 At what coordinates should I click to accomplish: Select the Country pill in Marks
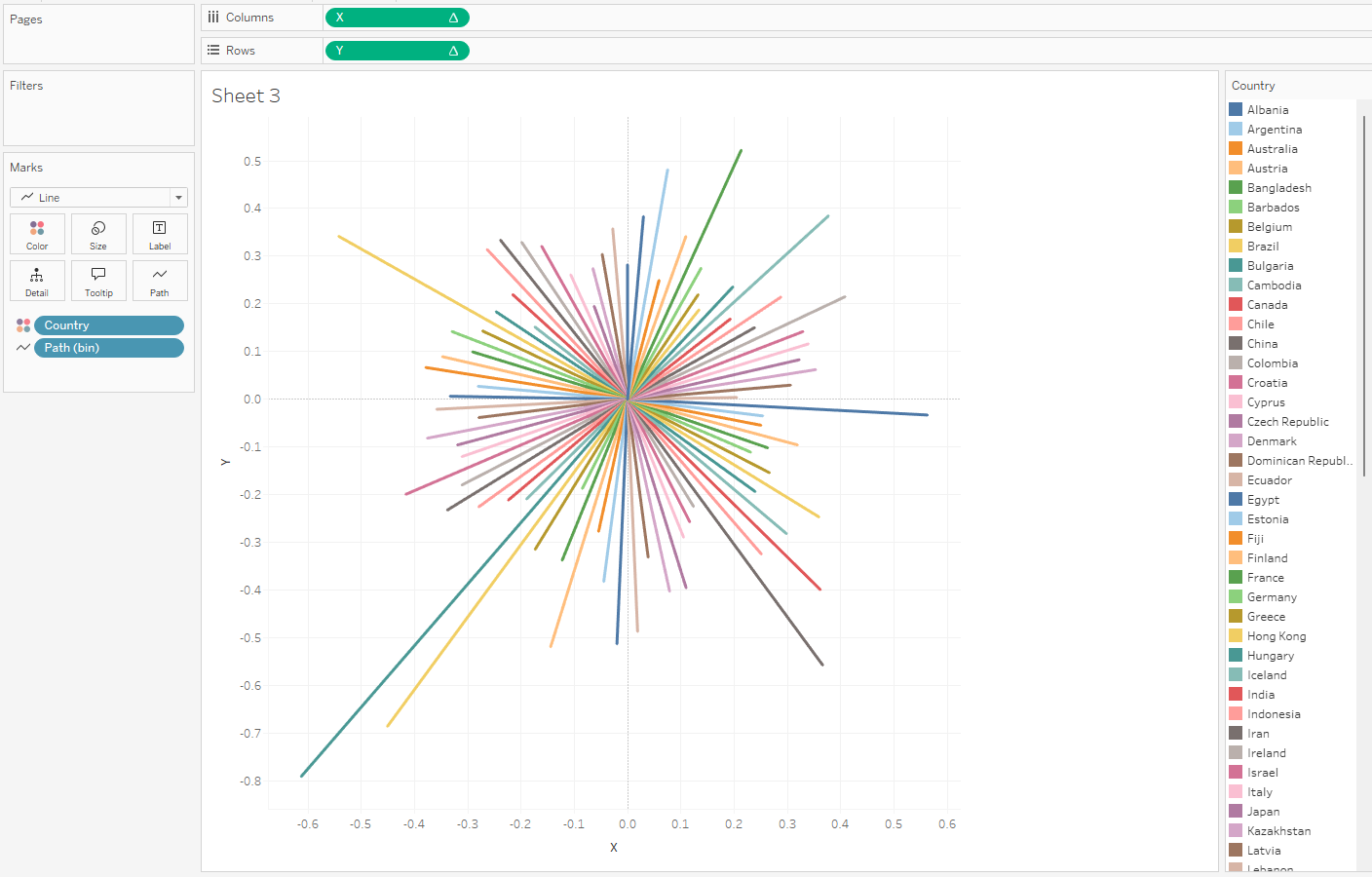coord(109,325)
